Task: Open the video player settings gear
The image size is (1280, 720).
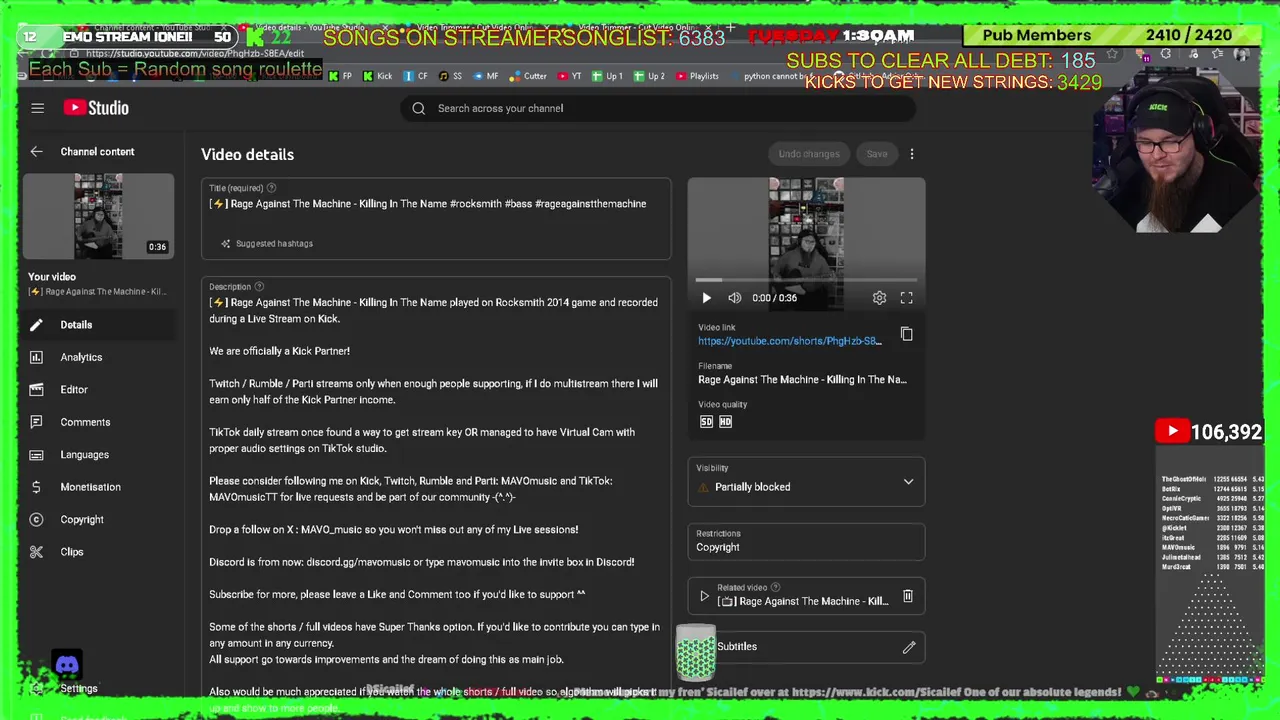Action: click(879, 298)
